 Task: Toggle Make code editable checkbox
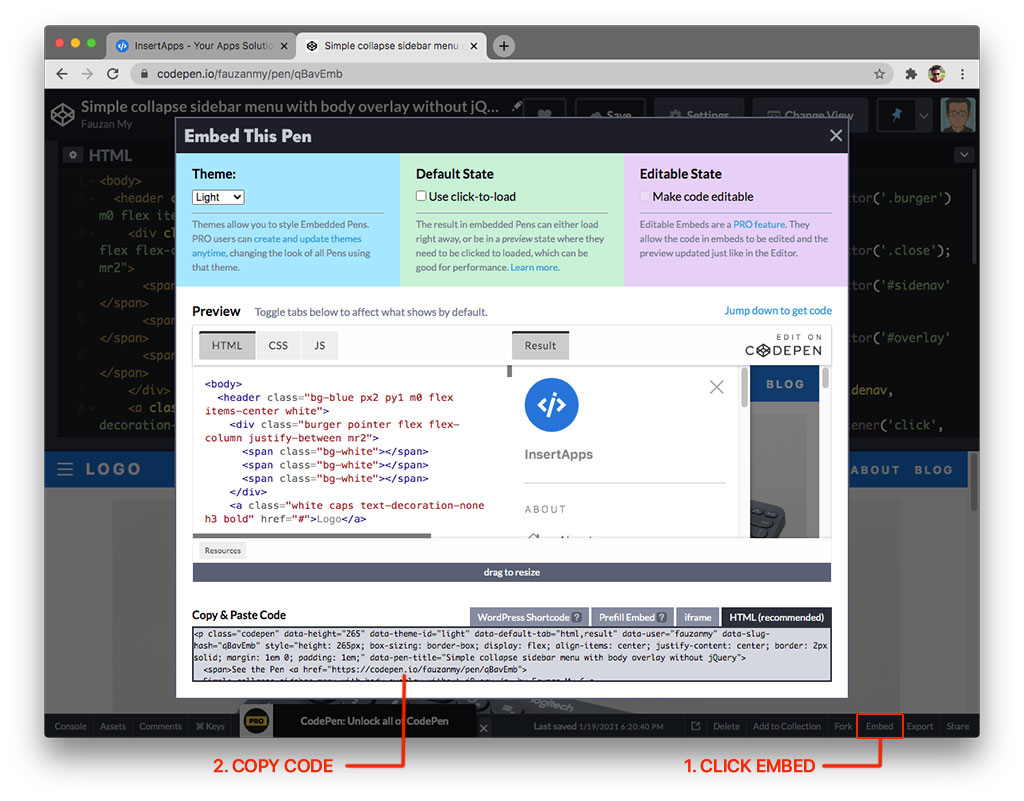point(645,196)
